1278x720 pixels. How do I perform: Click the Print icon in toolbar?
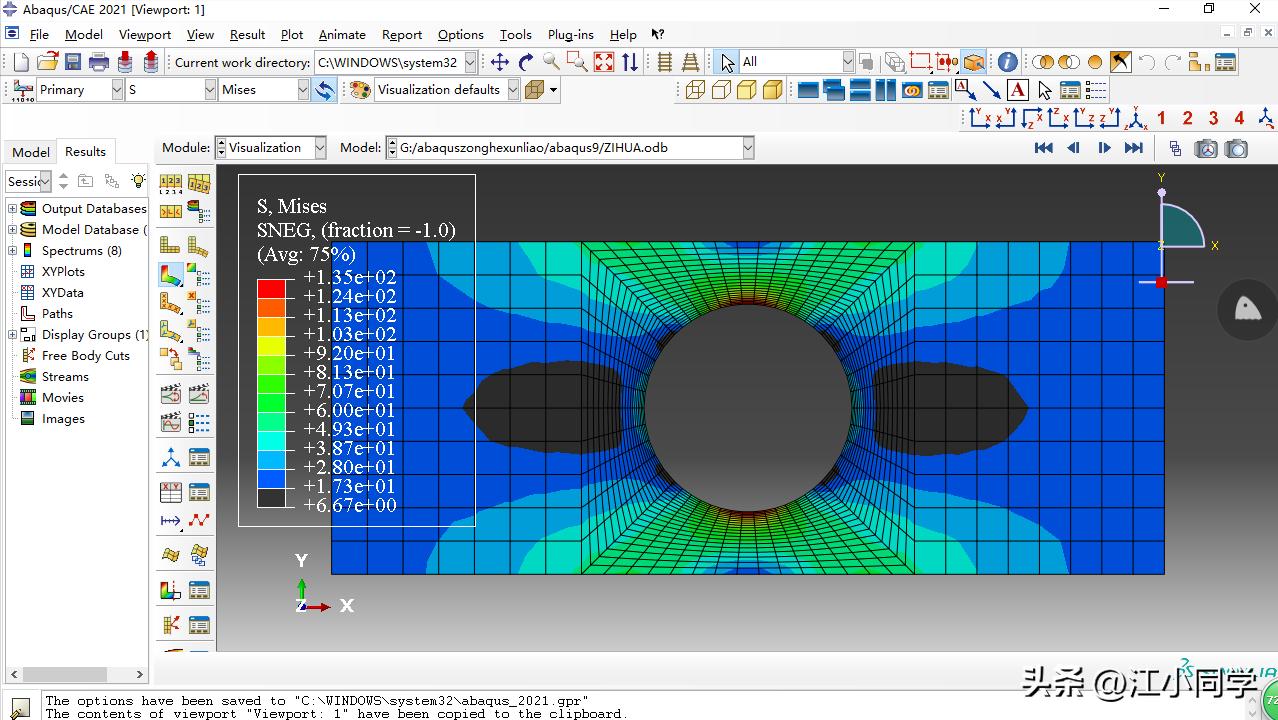[99, 62]
